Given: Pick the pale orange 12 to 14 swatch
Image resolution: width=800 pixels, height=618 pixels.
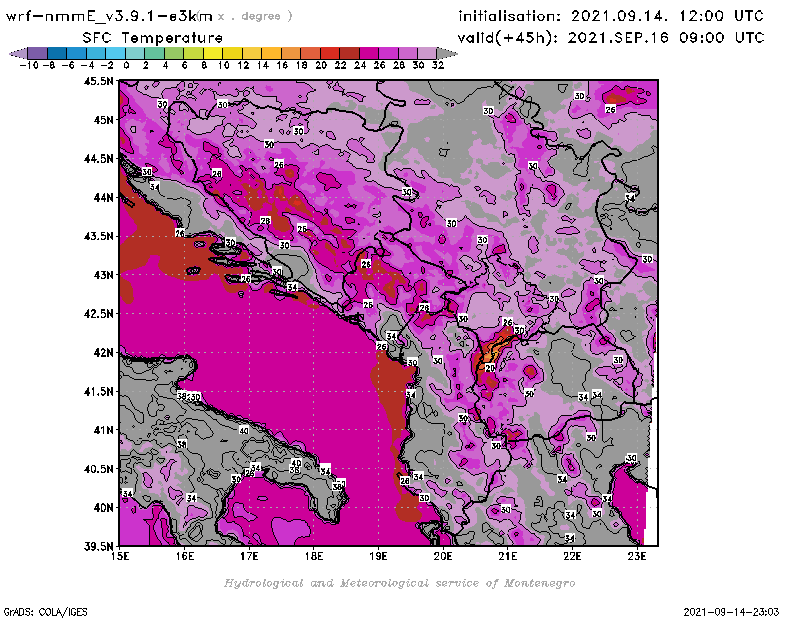Looking at the screenshot, I should 252,53.
